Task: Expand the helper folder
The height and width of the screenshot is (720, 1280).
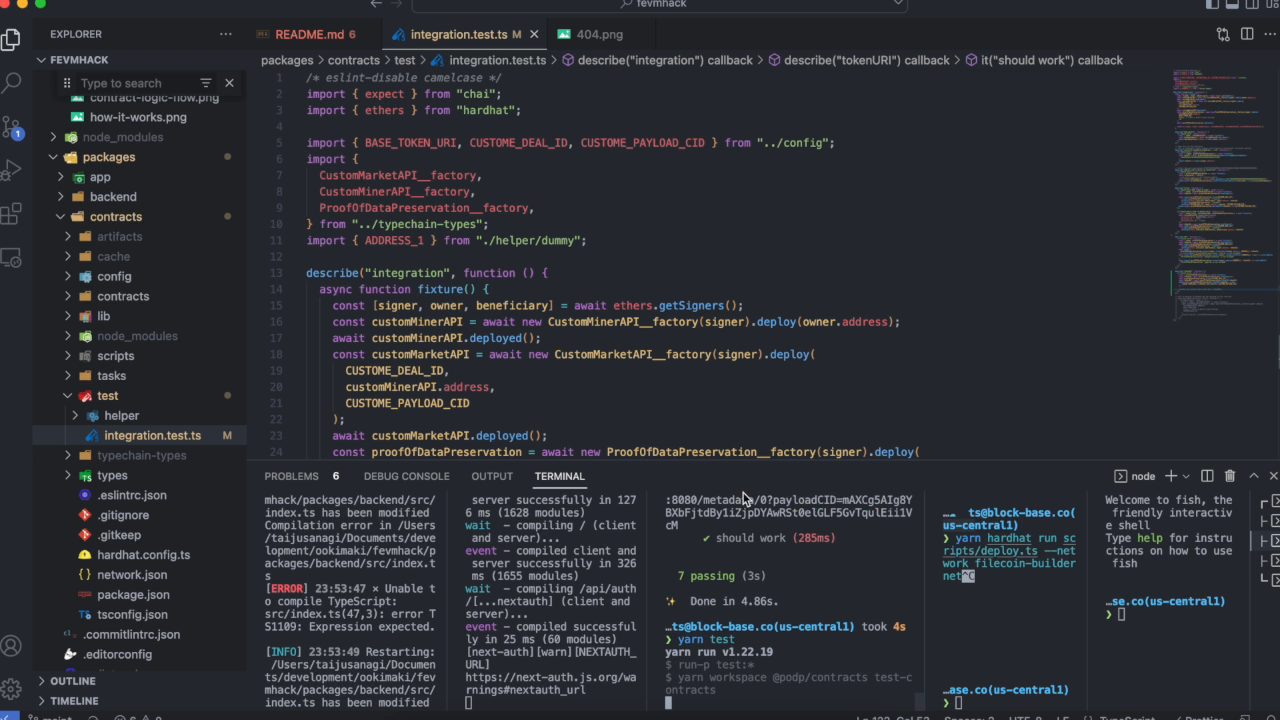Action: pos(139,416)
